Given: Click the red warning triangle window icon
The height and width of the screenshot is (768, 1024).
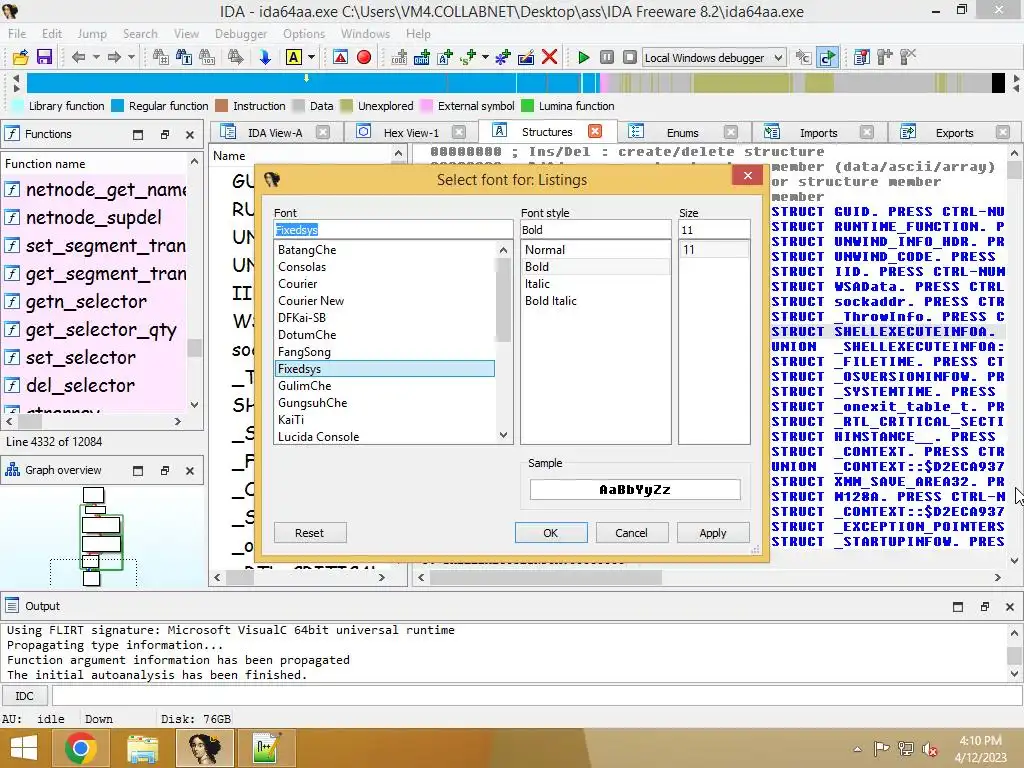Looking at the screenshot, I should tap(340, 57).
